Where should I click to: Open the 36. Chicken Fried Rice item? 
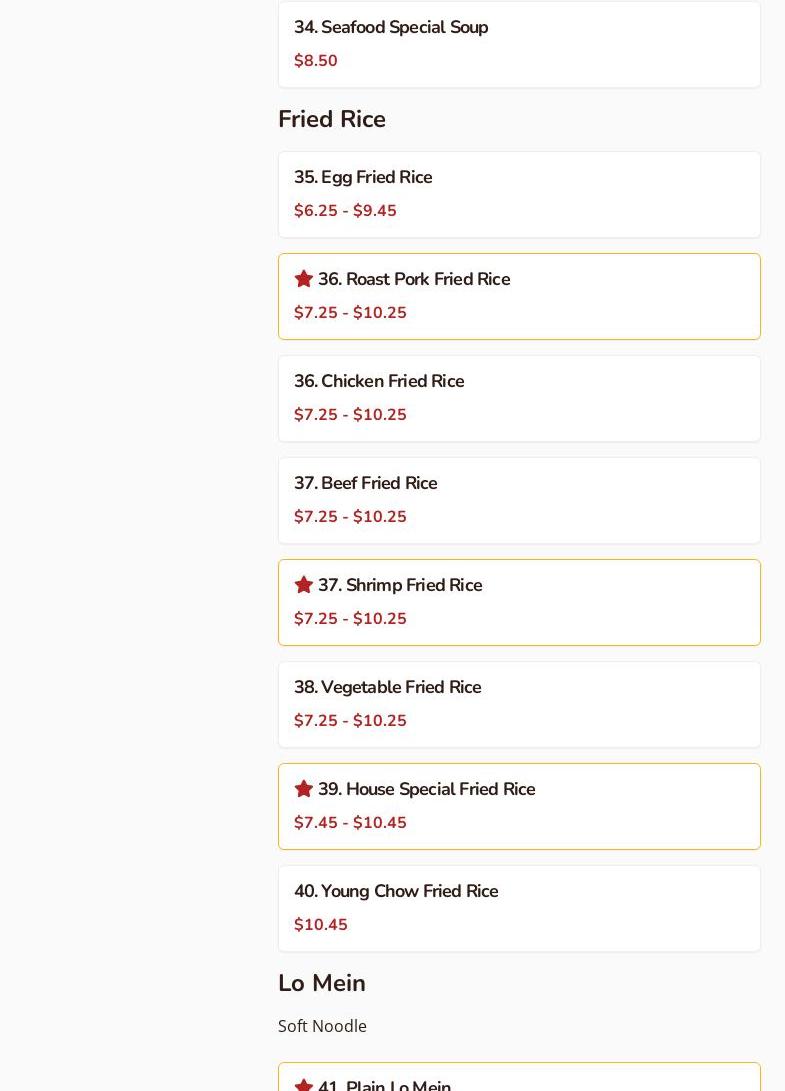click(x=379, y=382)
